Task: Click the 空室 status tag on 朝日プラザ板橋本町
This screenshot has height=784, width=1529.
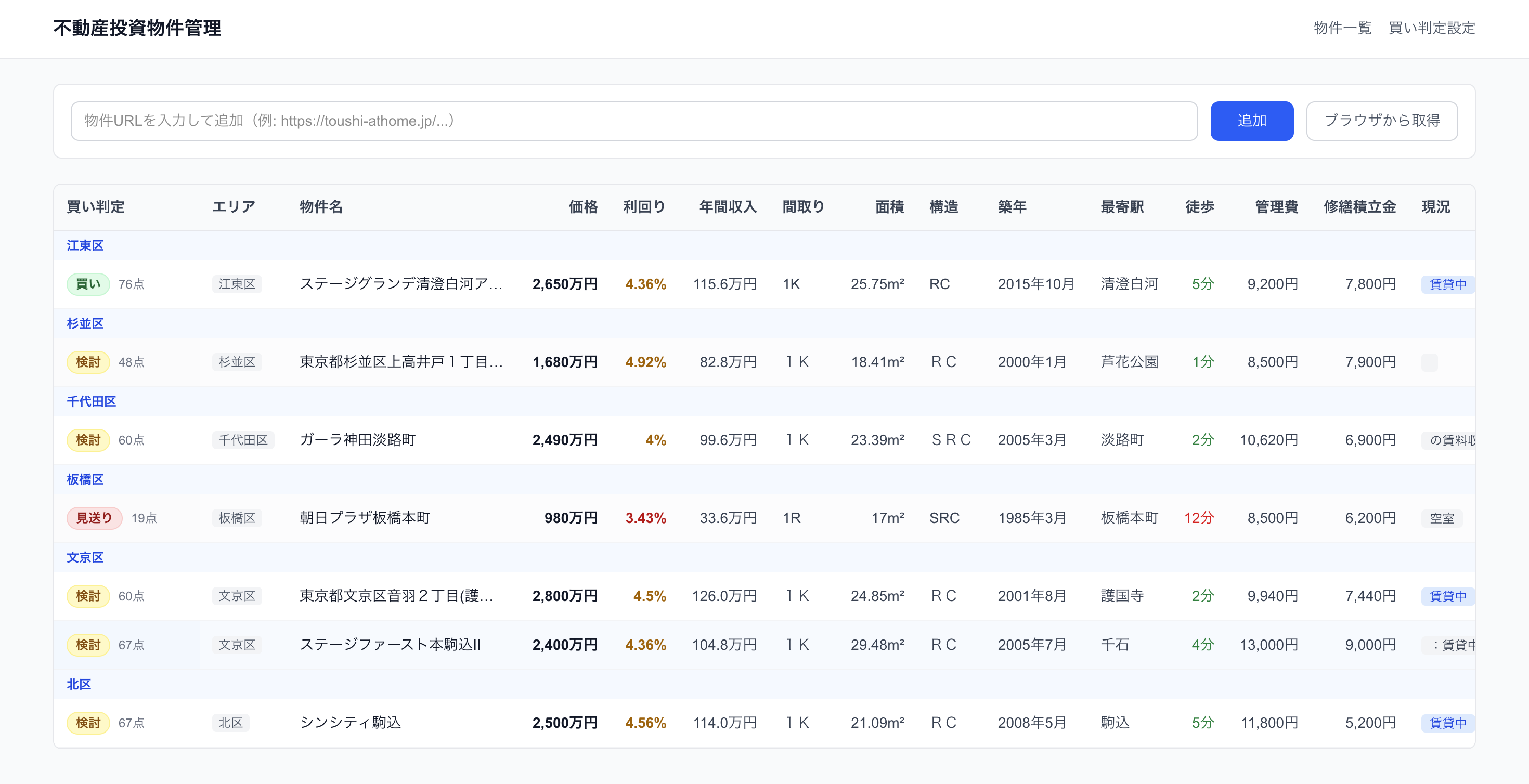Action: pos(1442,517)
